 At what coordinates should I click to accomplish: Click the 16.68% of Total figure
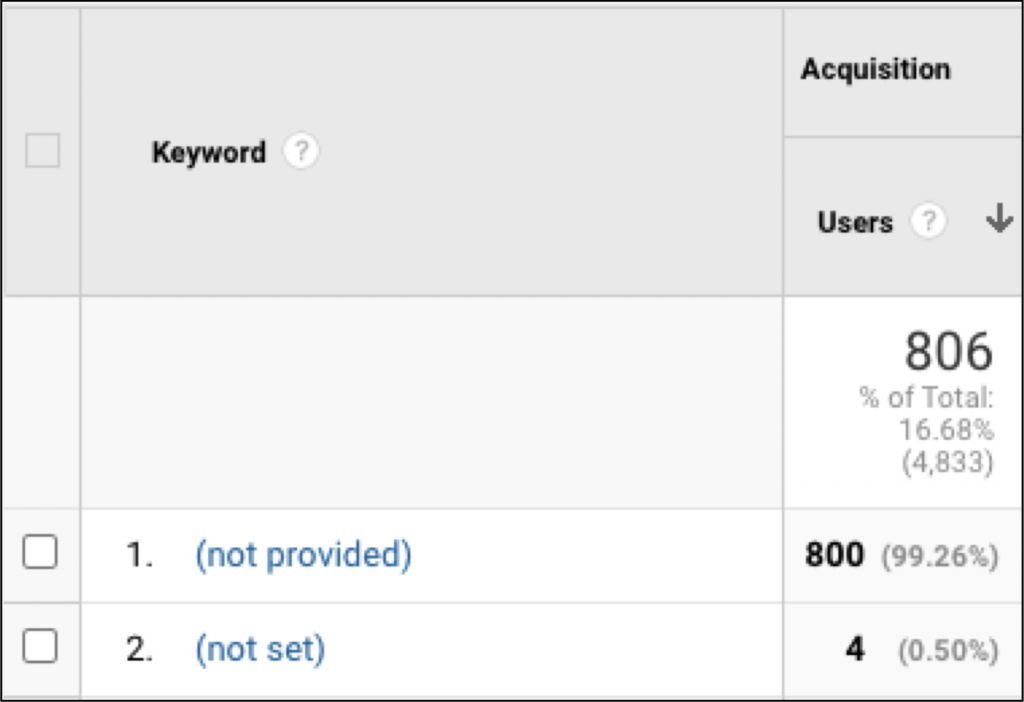(946, 430)
